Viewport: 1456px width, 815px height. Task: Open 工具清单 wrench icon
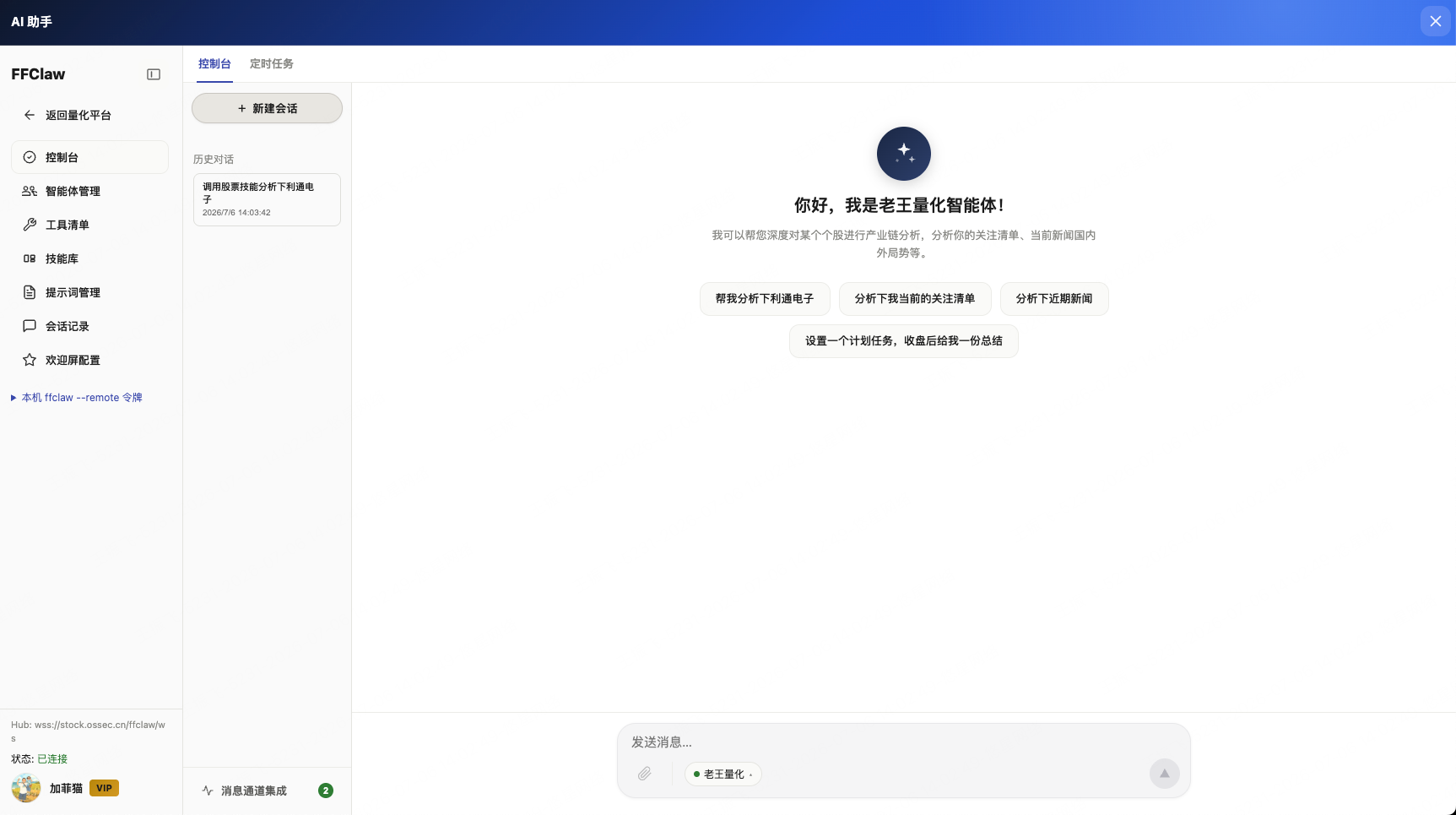click(x=30, y=225)
